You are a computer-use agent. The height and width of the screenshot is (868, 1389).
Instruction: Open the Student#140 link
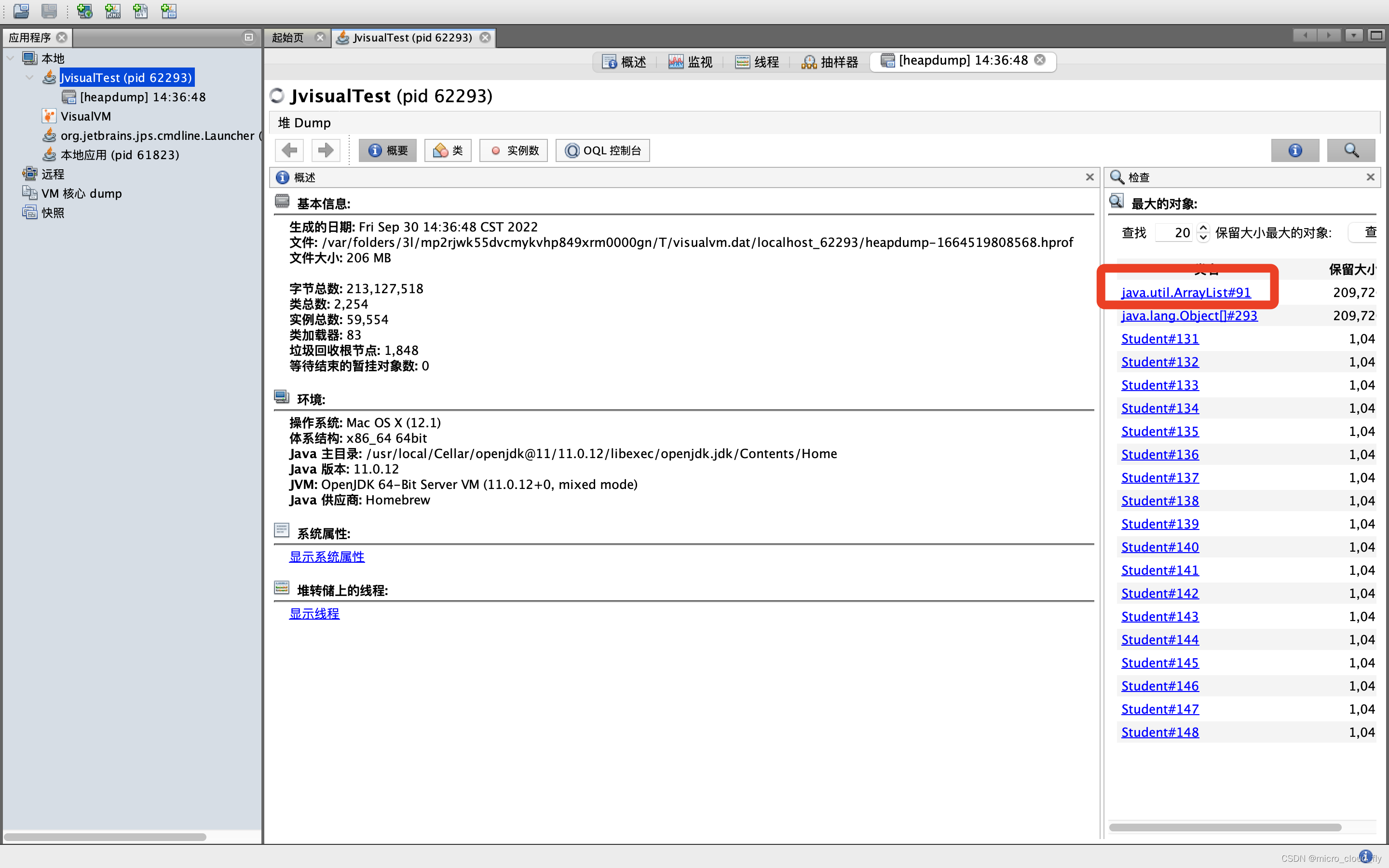[1160, 547]
